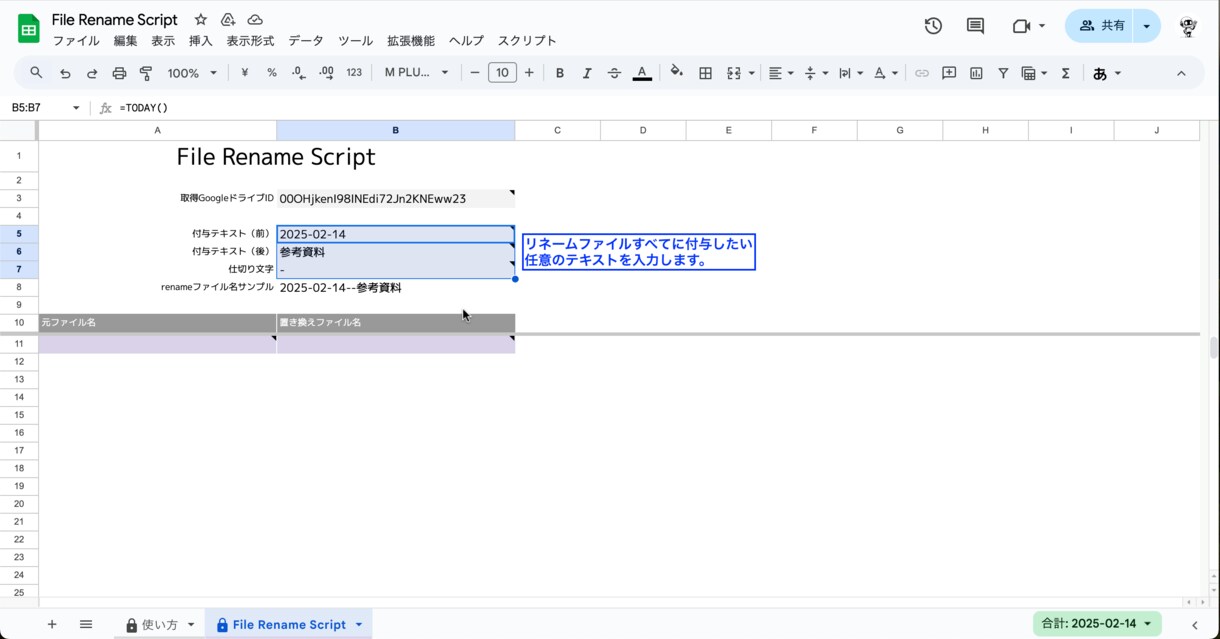Open the 表示形式 menu

(x=250, y=41)
